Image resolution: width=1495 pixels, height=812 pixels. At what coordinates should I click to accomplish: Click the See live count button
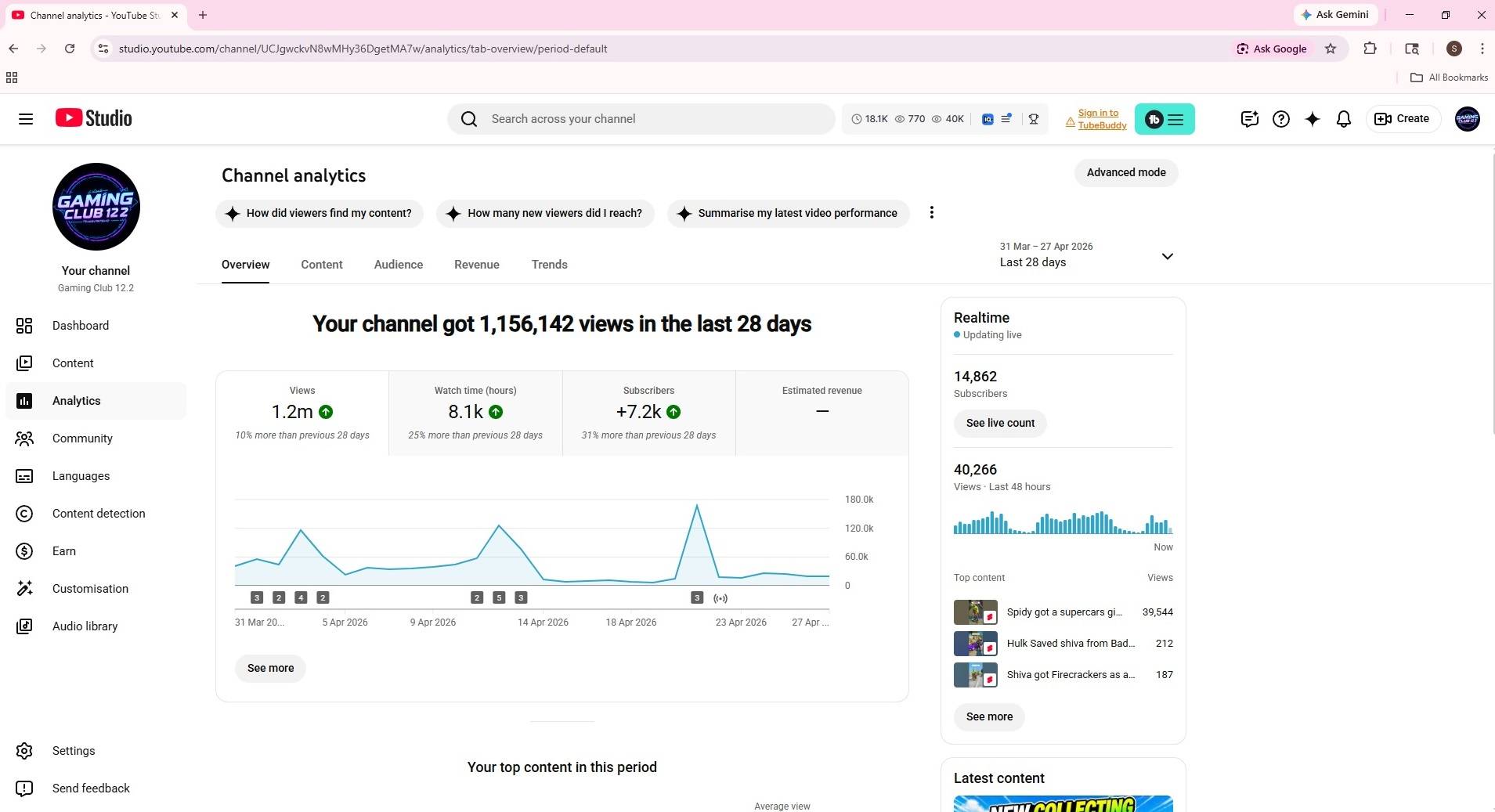tap(1000, 423)
